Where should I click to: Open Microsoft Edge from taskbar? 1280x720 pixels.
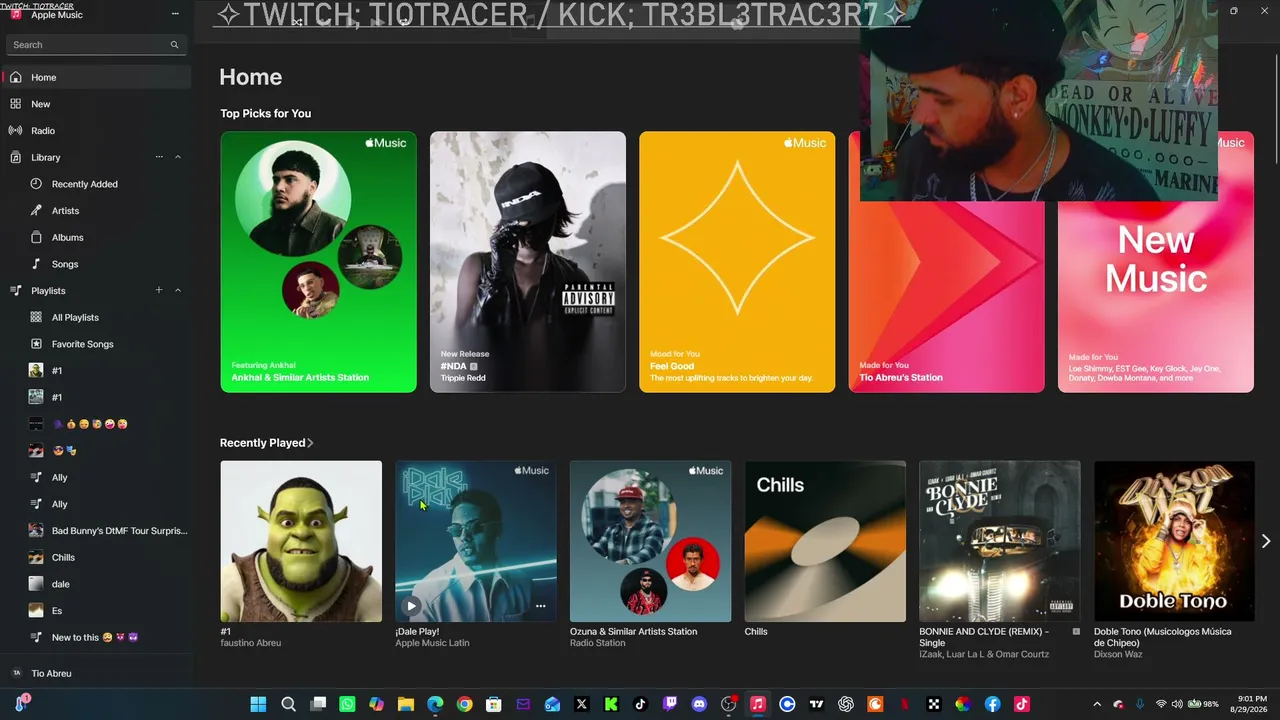pos(435,704)
